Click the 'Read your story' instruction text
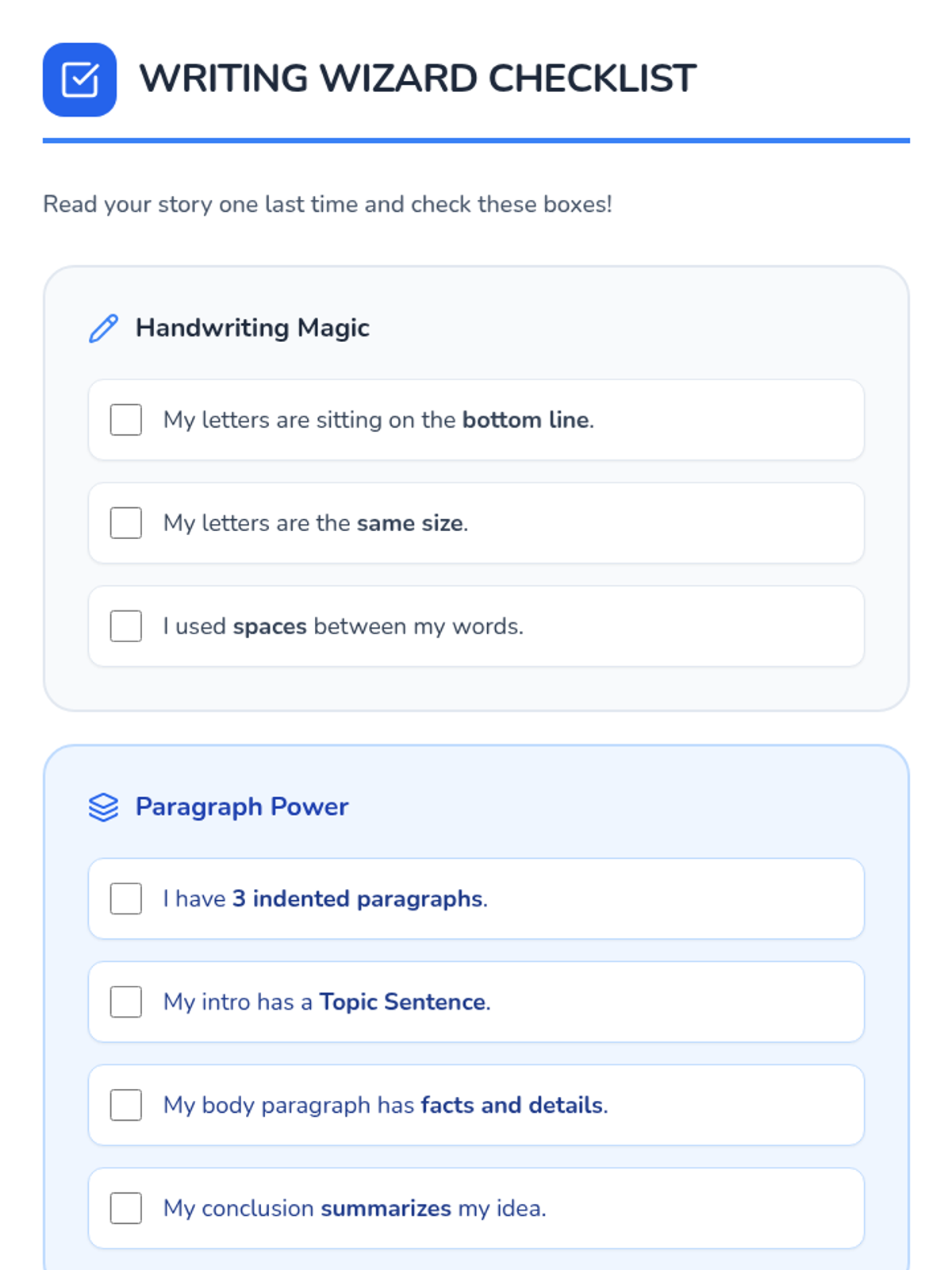The width and height of the screenshot is (952, 1270). pos(327,204)
